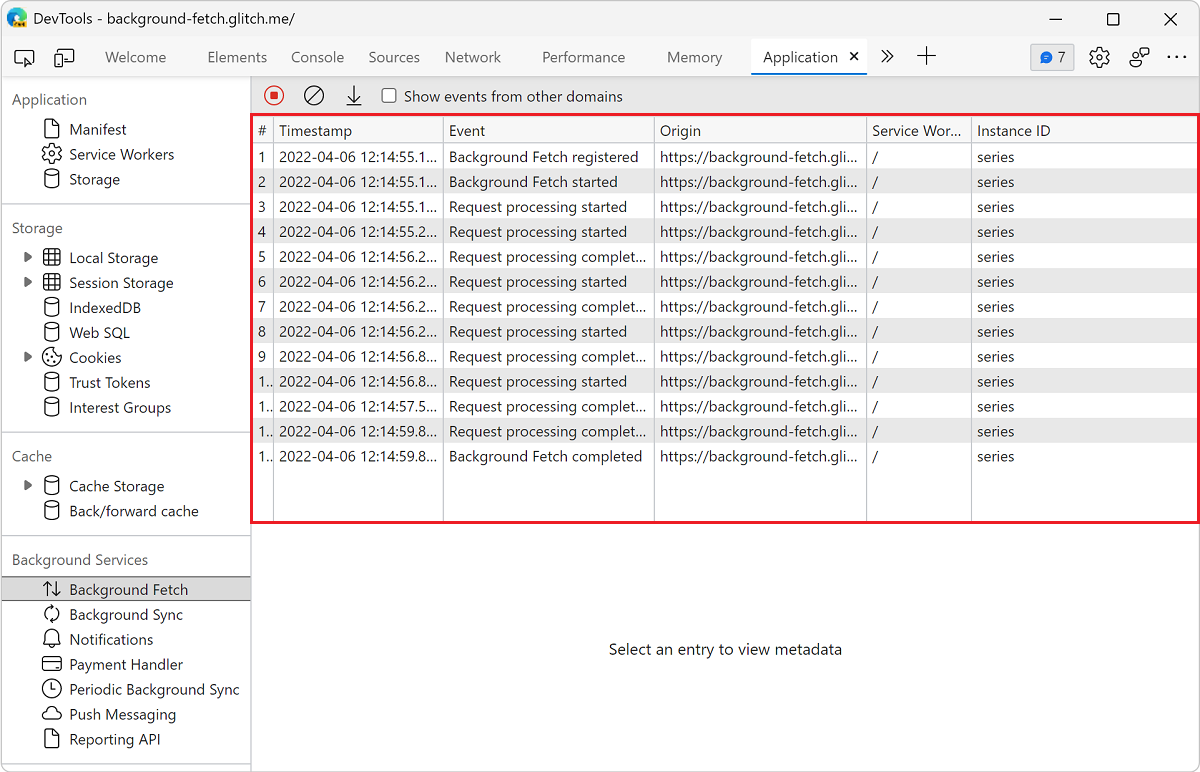Select the Push Messaging service
The height and width of the screenshot is (772, 1200).
121,714
